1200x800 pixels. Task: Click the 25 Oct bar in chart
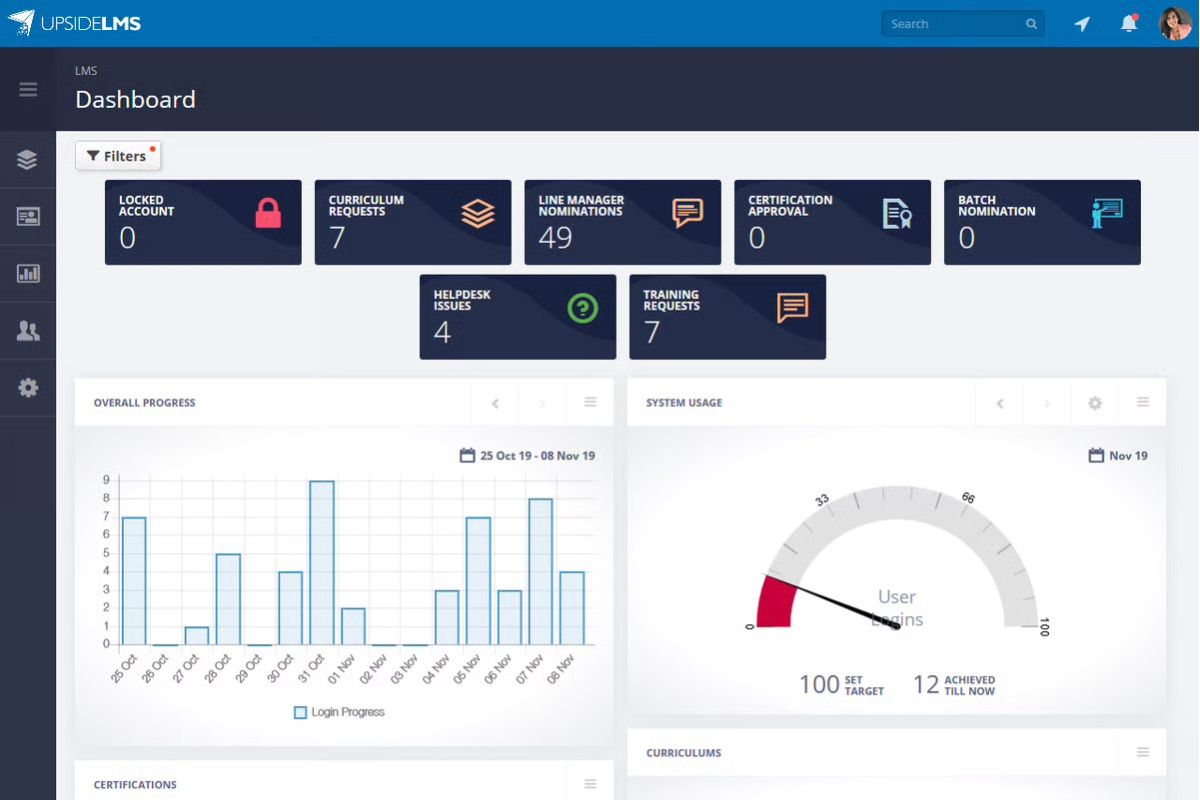(x=134, y=581)
